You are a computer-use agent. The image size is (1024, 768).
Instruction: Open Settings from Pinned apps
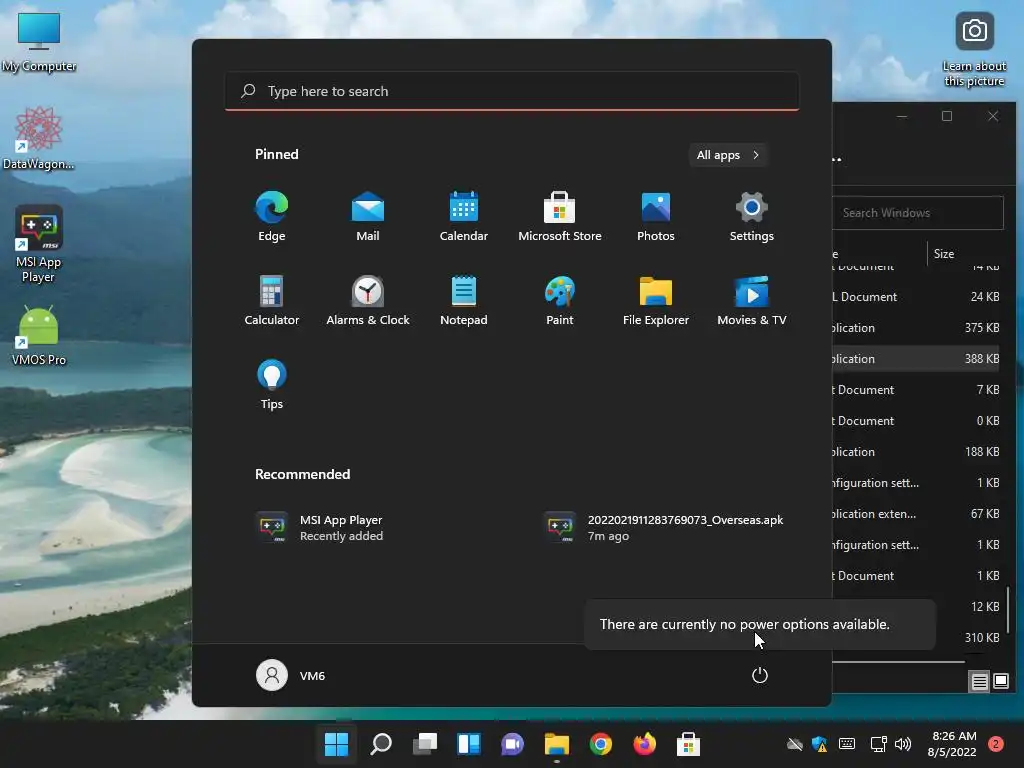[752, 216]
